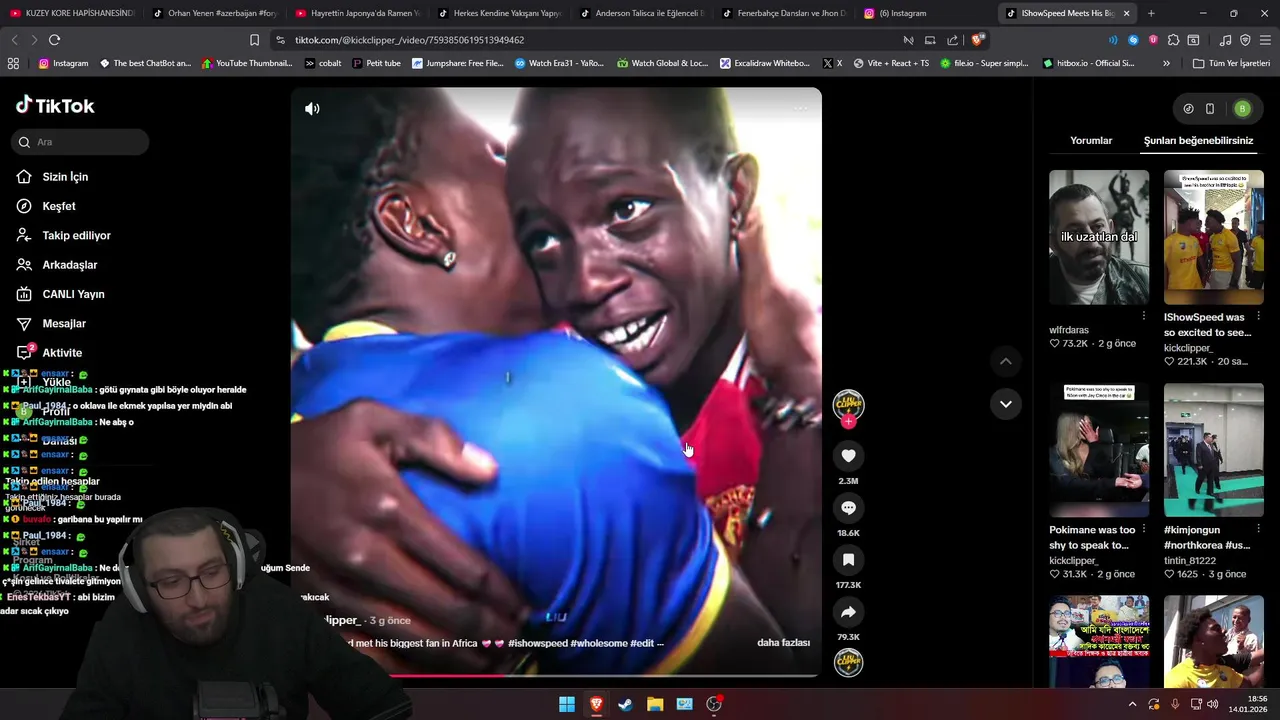This screenshot has height=720, width=1280.
Task: Open Mesajlar page
Action: [x=64, y=324]
